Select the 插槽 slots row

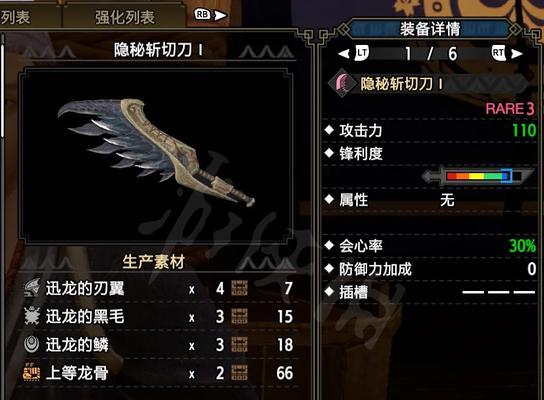(x=430, y=292)
